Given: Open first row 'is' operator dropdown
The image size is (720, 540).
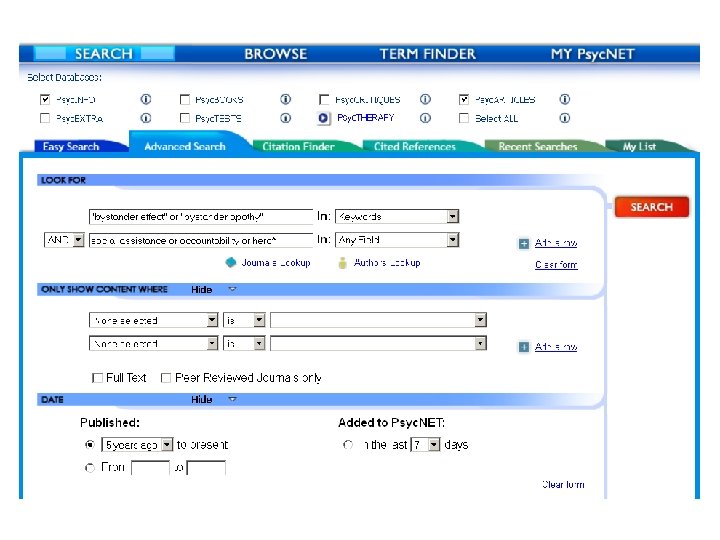Looking at the screenshot, I should (x=244, y=320).
